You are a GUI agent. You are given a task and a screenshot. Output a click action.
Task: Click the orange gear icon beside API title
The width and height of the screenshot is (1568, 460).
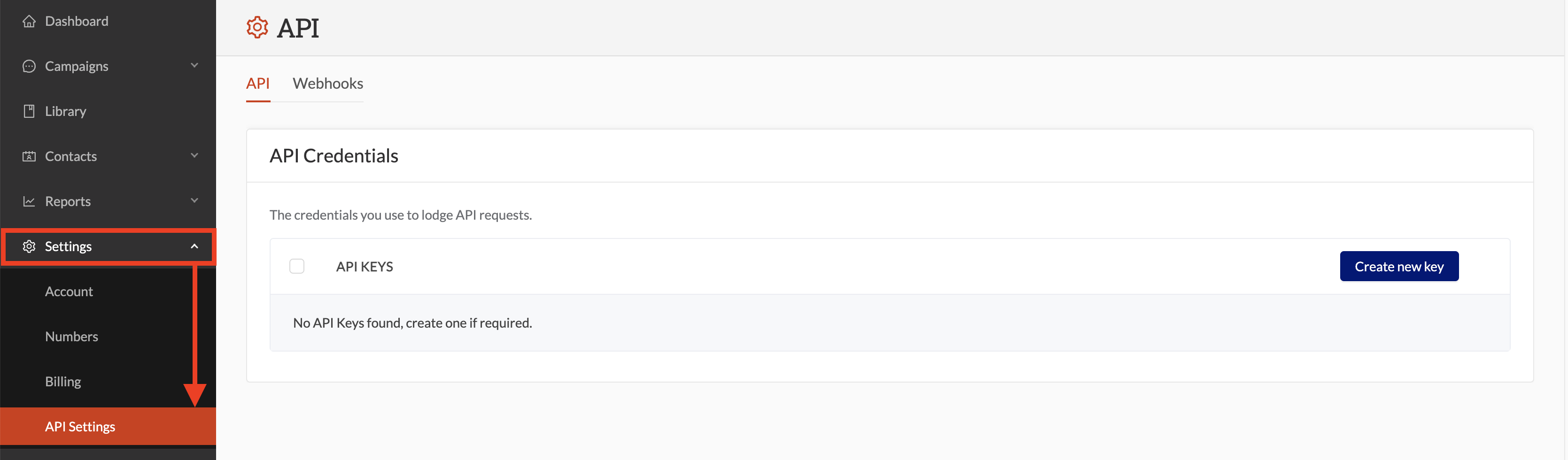[x=257, y=27]
